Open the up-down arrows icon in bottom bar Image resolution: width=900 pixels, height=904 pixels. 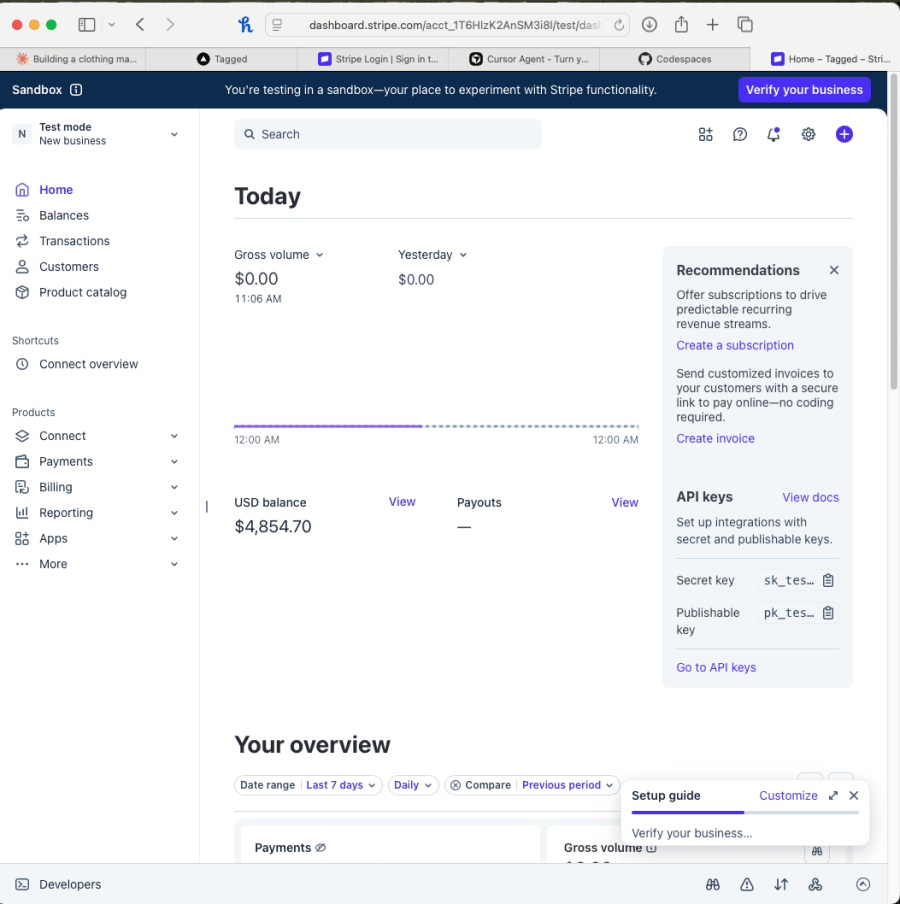coord(781,884)
